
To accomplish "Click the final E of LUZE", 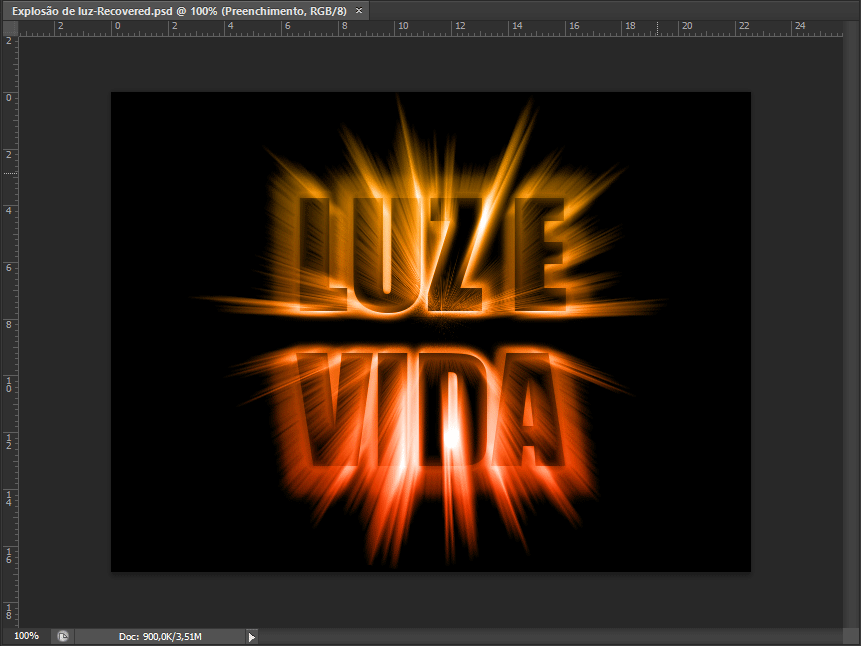I will [x=537, y=252].
